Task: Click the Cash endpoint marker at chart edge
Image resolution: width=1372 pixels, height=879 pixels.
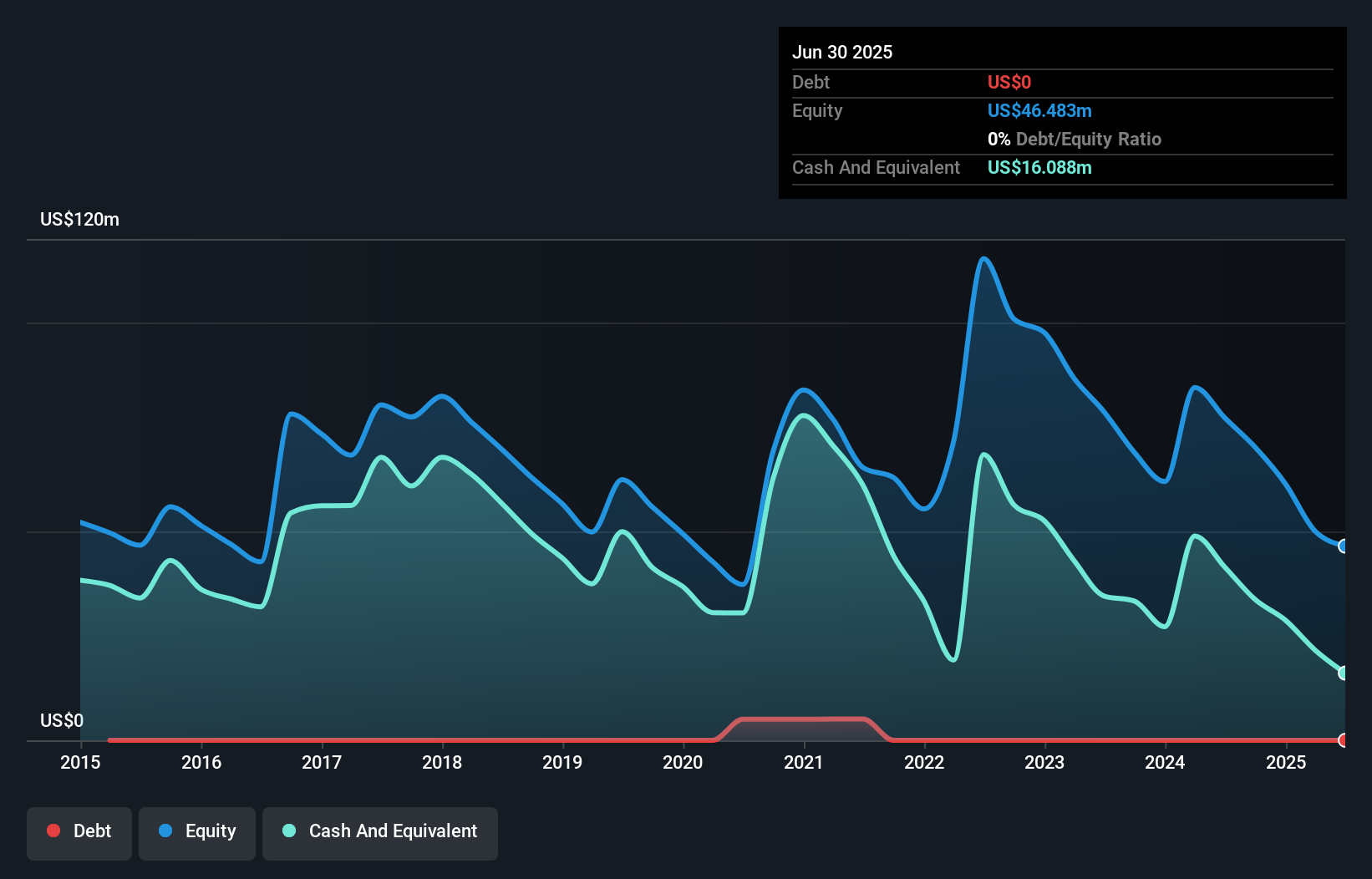Action: [x=1344, y=673]
